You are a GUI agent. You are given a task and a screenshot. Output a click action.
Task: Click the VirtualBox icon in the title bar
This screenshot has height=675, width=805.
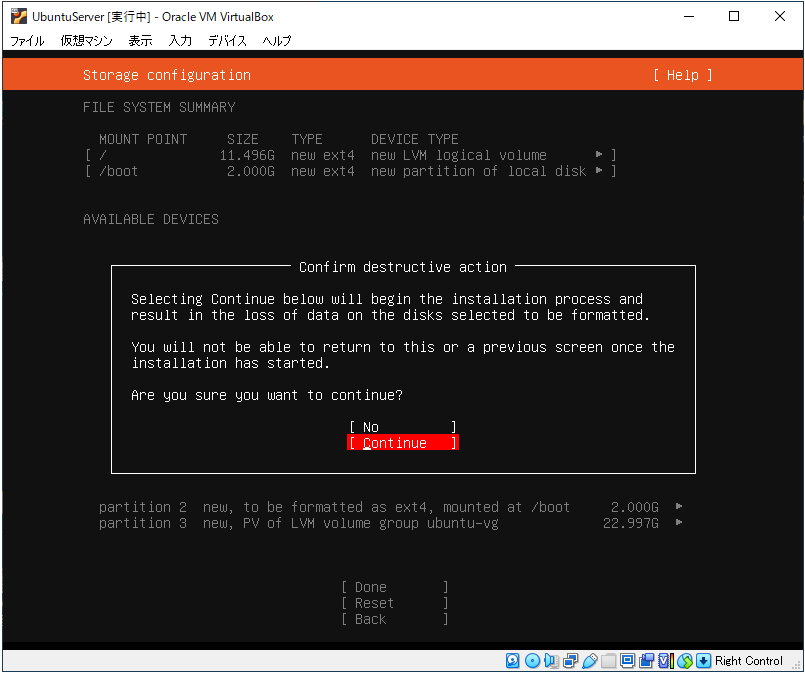pos(18,16)
